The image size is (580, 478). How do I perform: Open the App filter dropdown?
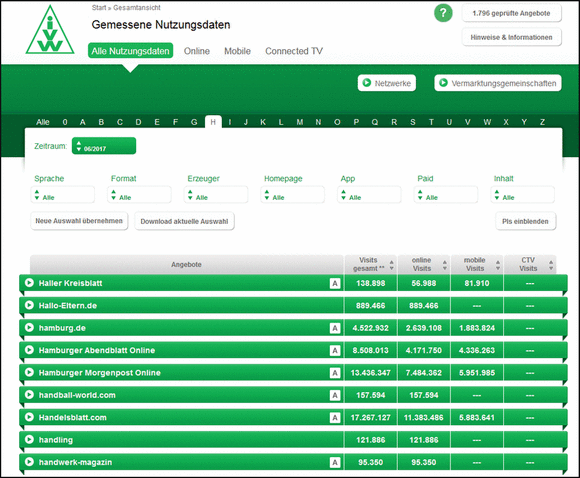pos(369,195)
